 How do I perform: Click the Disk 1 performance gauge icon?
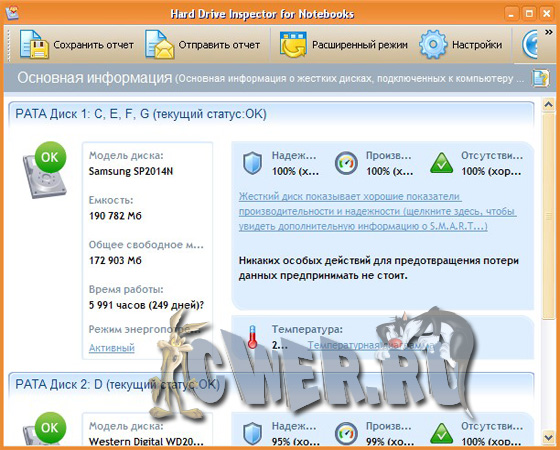pos(346,163)
